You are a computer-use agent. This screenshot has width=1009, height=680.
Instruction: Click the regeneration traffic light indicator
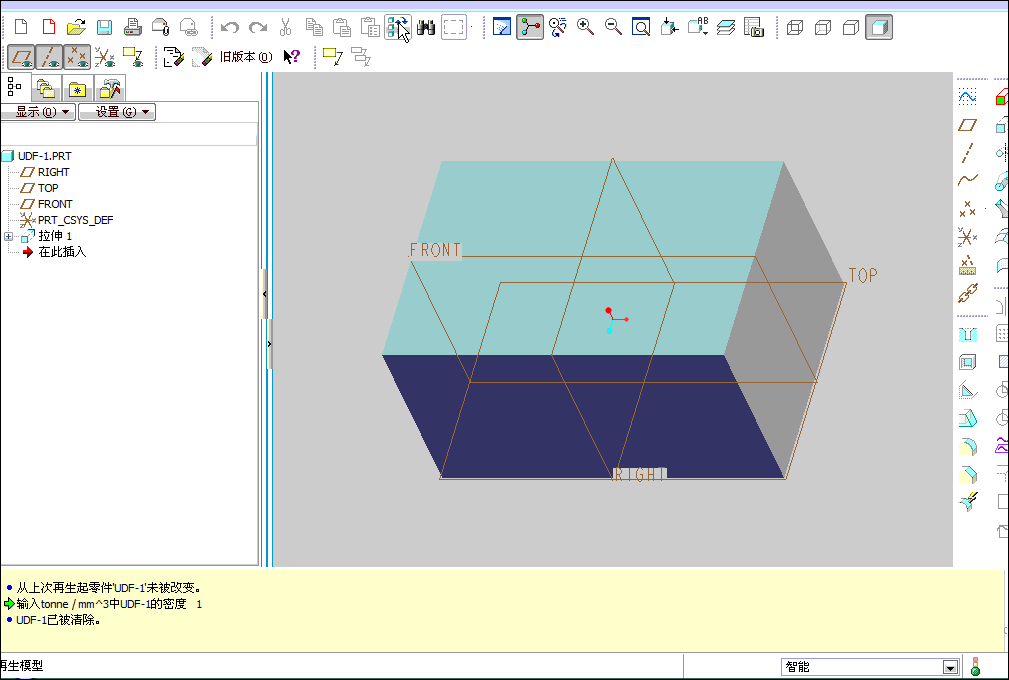click(976, 666)
